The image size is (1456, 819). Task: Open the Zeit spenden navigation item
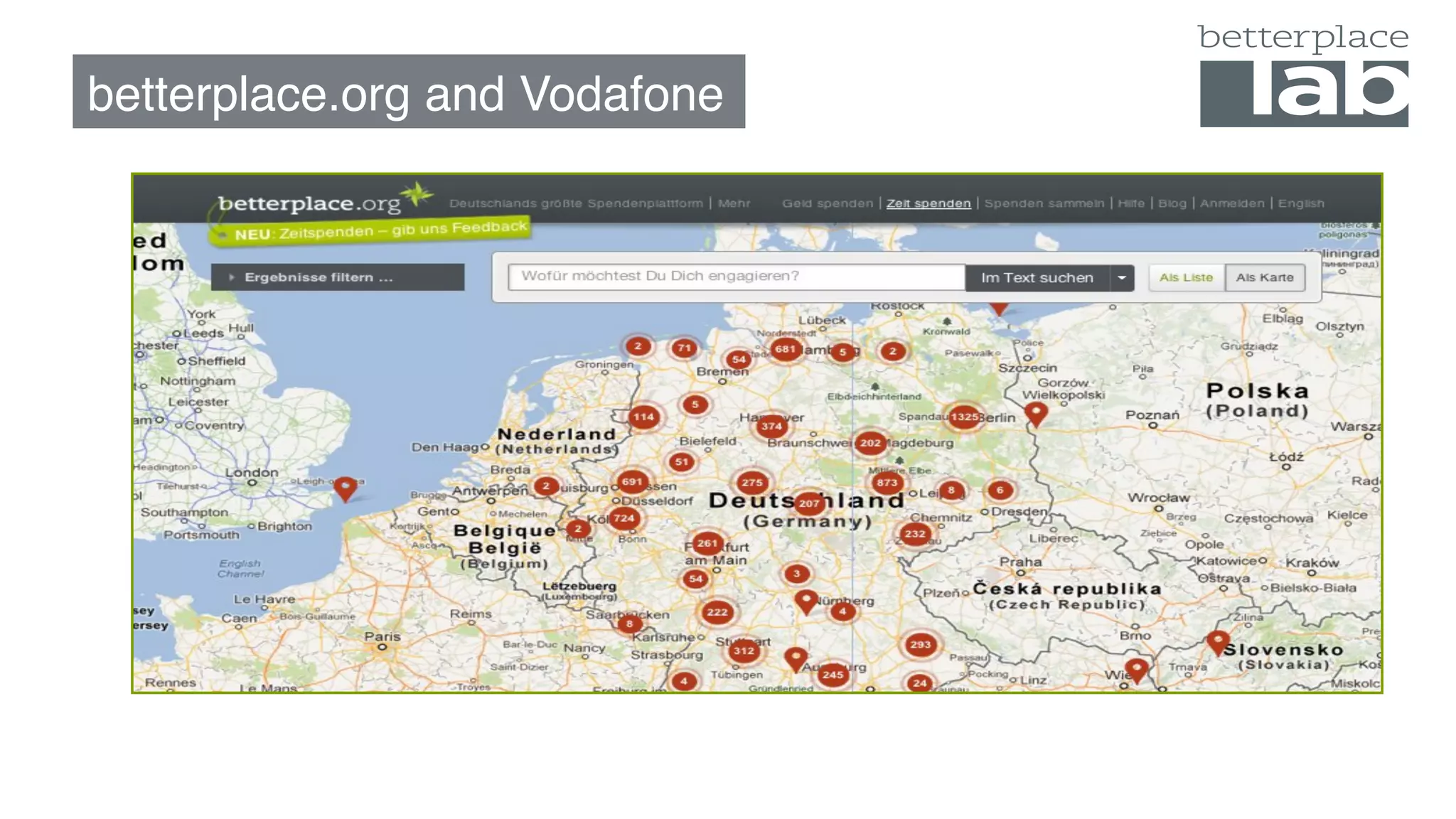coord(928,203)
